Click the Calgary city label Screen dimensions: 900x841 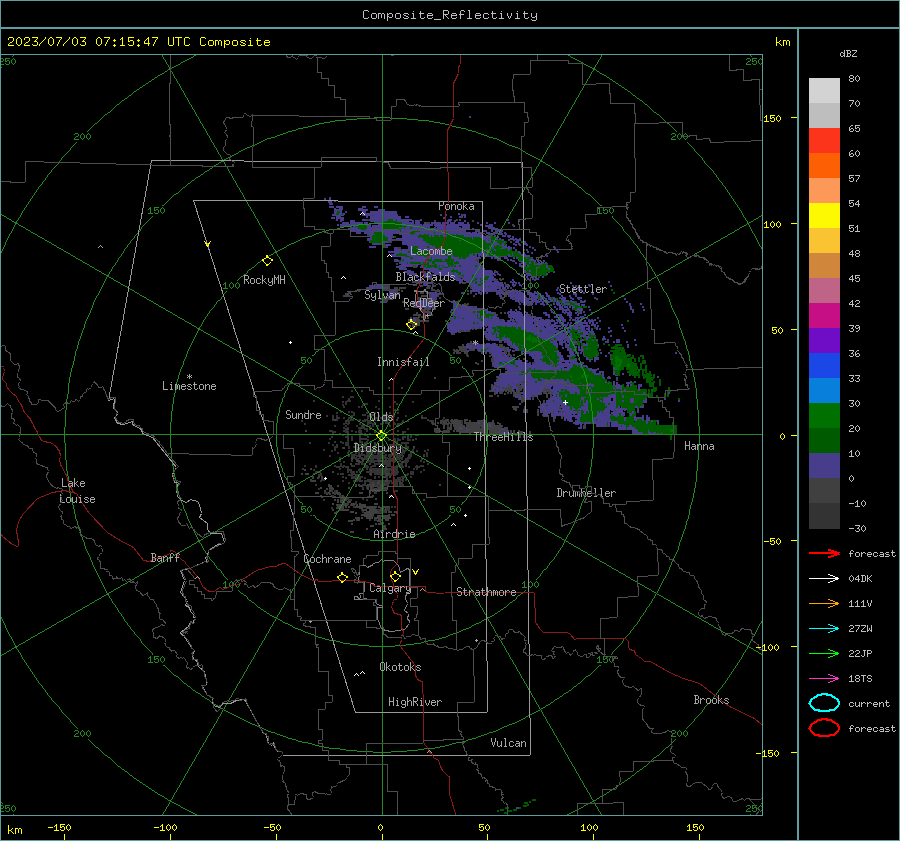click(x=390, y=588)
